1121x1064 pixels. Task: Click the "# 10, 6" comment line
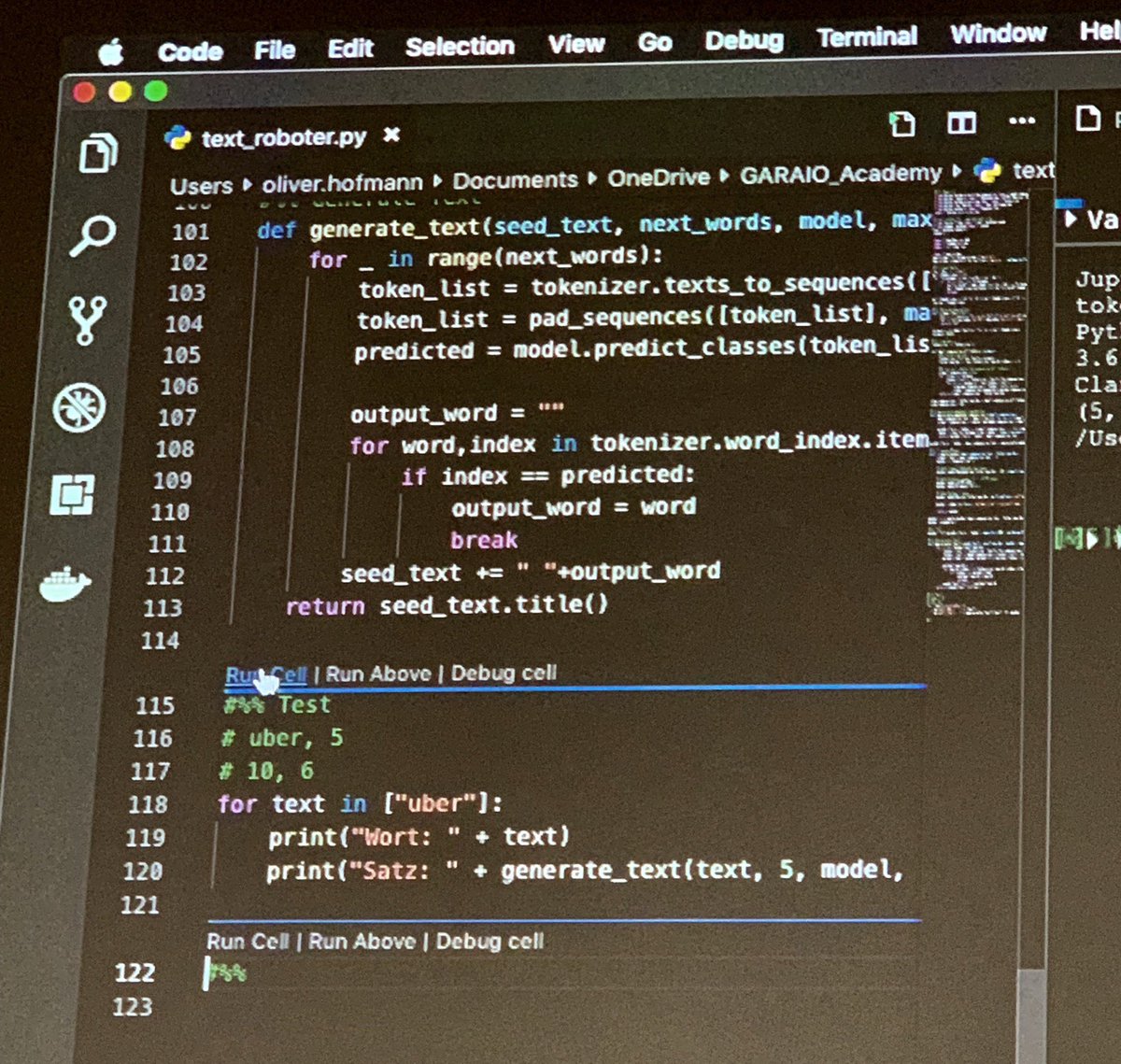(x=266, y=771)
